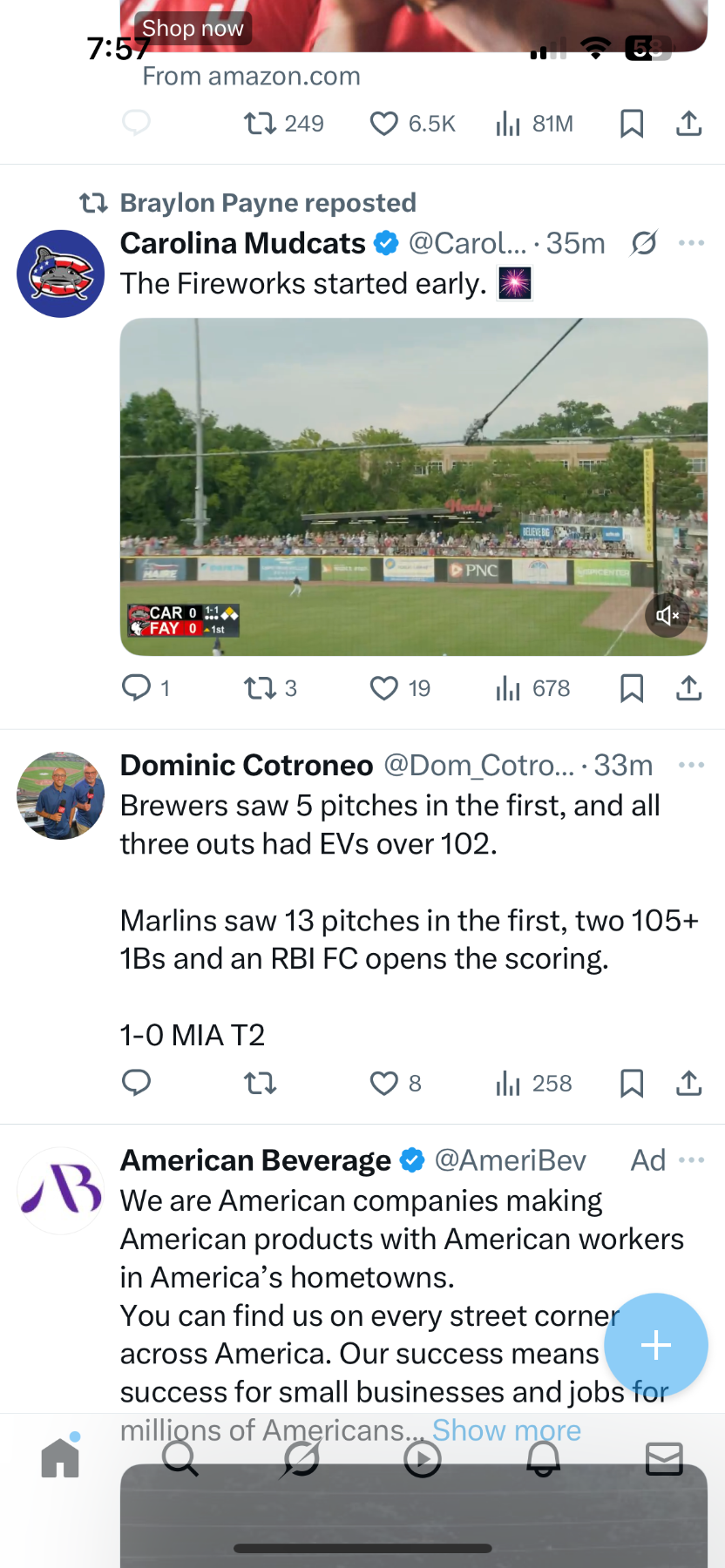The image size is (725, 1568).
Task: Go to the Home tab
Action: 60,1458
